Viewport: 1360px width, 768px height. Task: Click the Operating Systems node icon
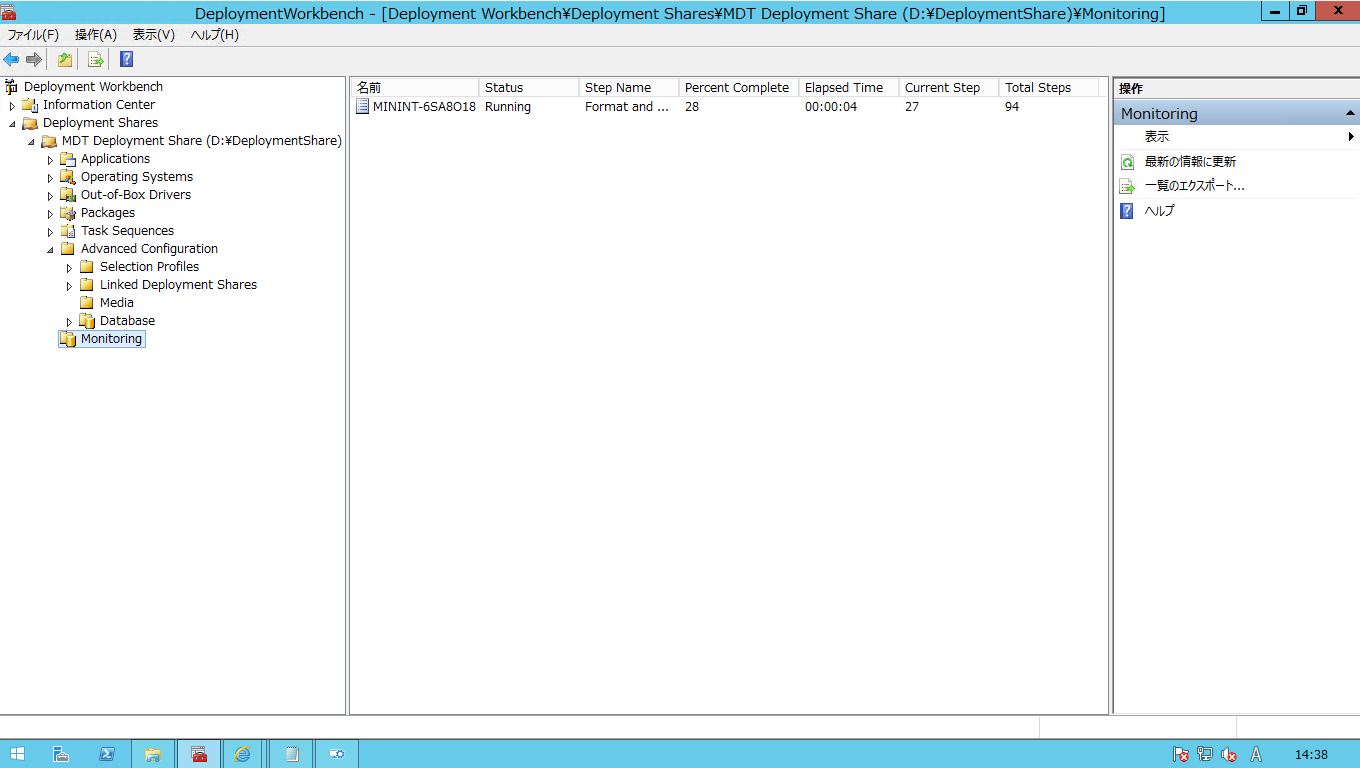point(68,177)
